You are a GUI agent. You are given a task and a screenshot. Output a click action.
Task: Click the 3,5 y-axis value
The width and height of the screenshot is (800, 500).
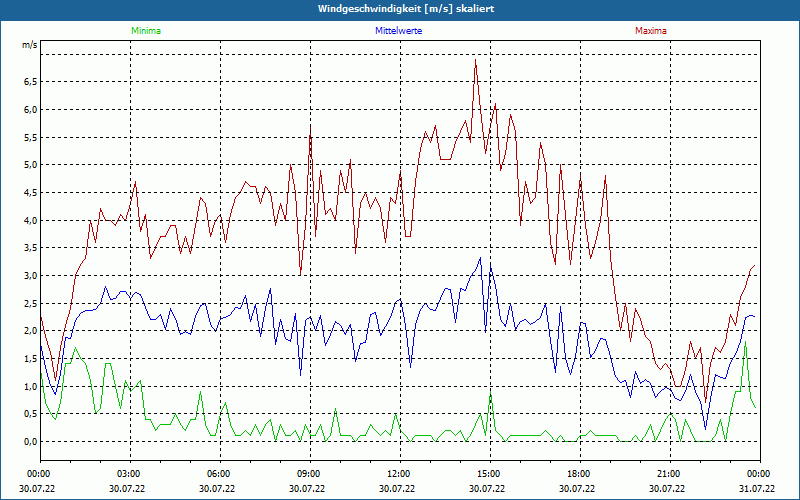[x=31, y=248]
